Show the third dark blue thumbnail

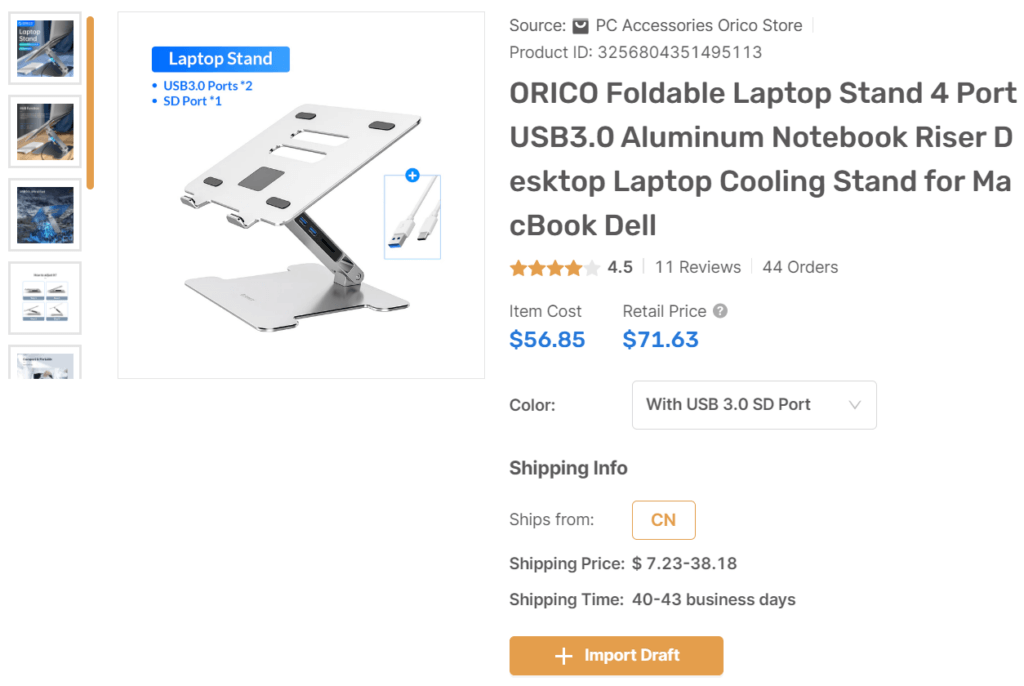click(x=45, y=215)
